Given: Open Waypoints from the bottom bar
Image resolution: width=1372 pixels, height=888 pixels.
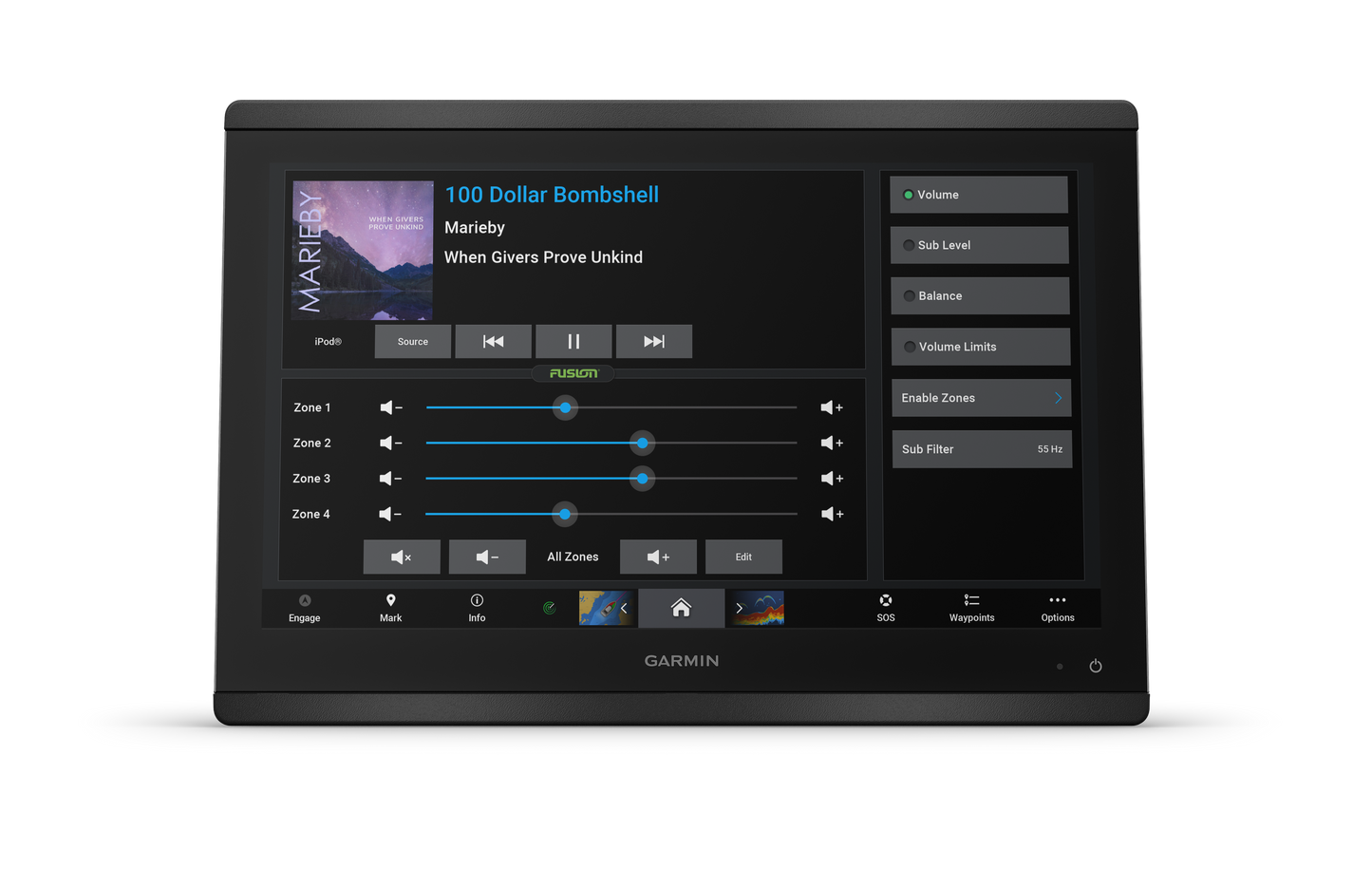Looking at the screenshot, I should (x=970, y=608).
